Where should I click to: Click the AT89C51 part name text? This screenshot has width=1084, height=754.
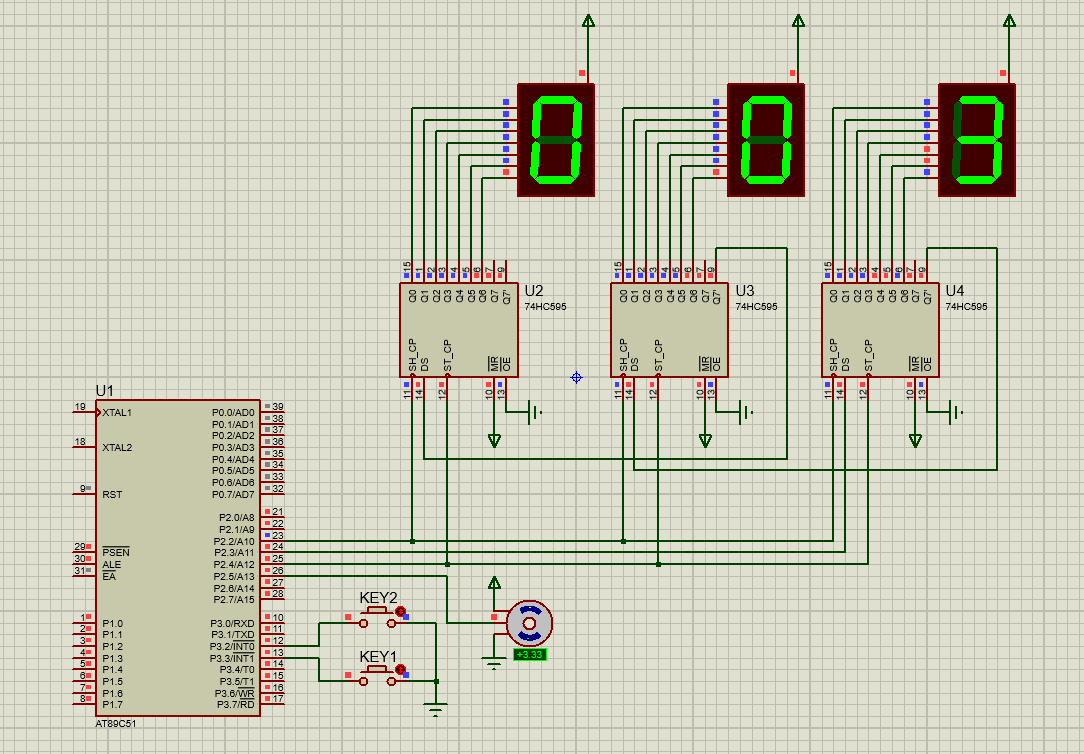point(115,724)
